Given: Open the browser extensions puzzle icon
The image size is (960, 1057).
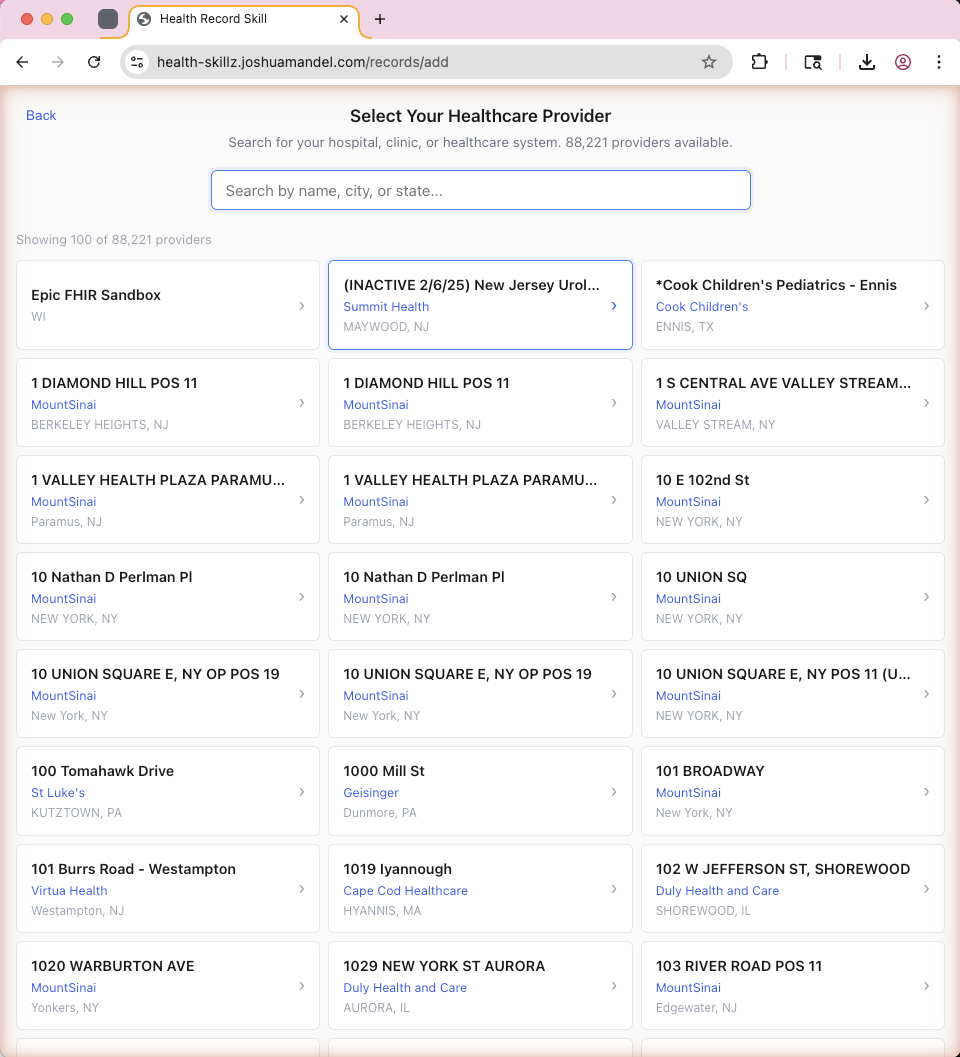Looking at the screenshot, I should 759,62.
